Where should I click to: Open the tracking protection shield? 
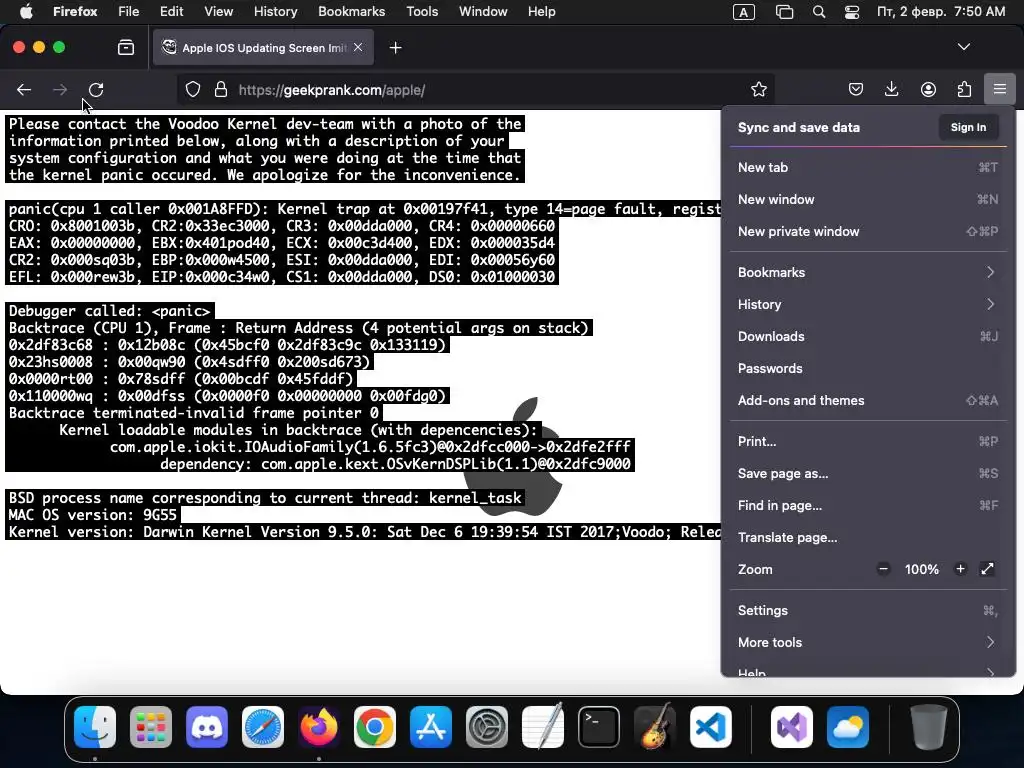(193, 89)
